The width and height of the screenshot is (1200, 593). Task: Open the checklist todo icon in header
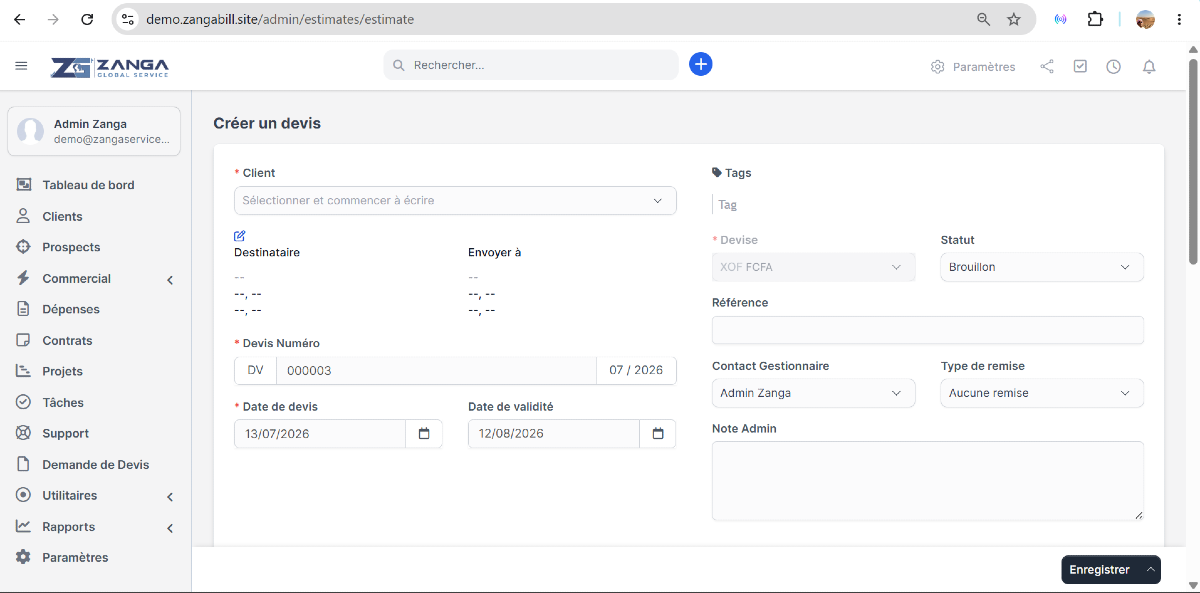tap(1080, 67)
